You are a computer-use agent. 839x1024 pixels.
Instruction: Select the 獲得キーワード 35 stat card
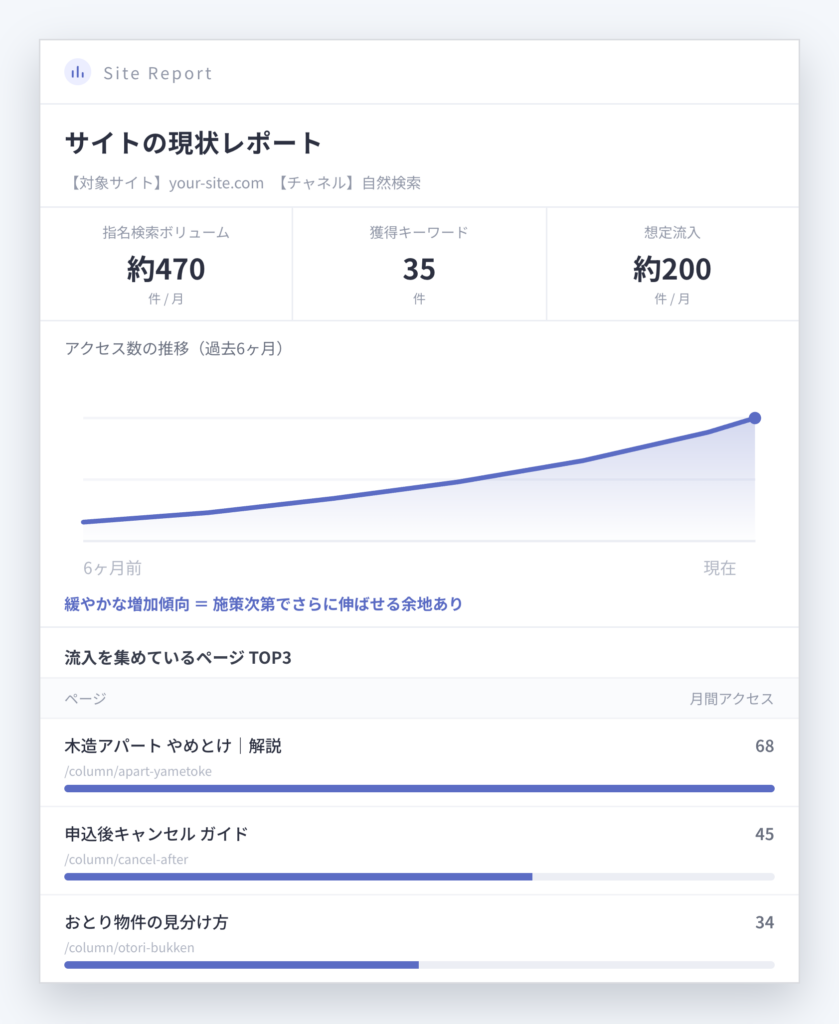click(419, 264)
